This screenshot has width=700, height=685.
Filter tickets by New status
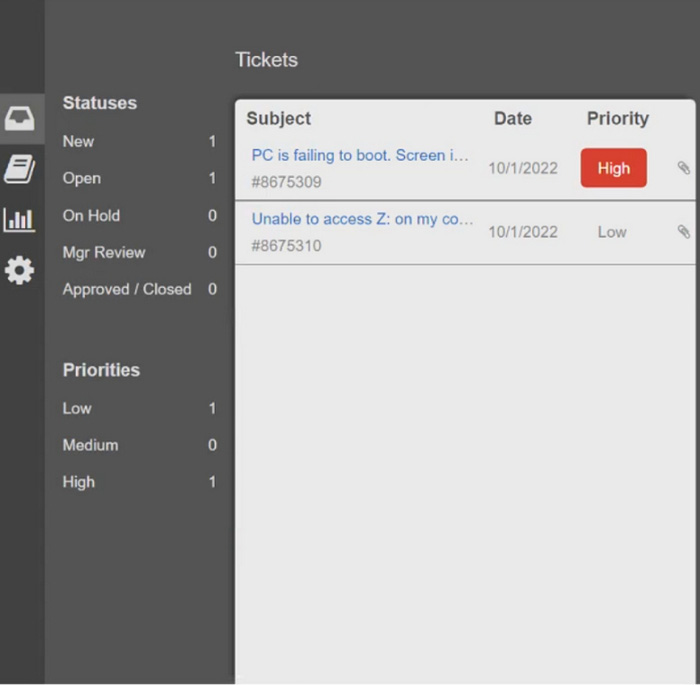point(140,142)
